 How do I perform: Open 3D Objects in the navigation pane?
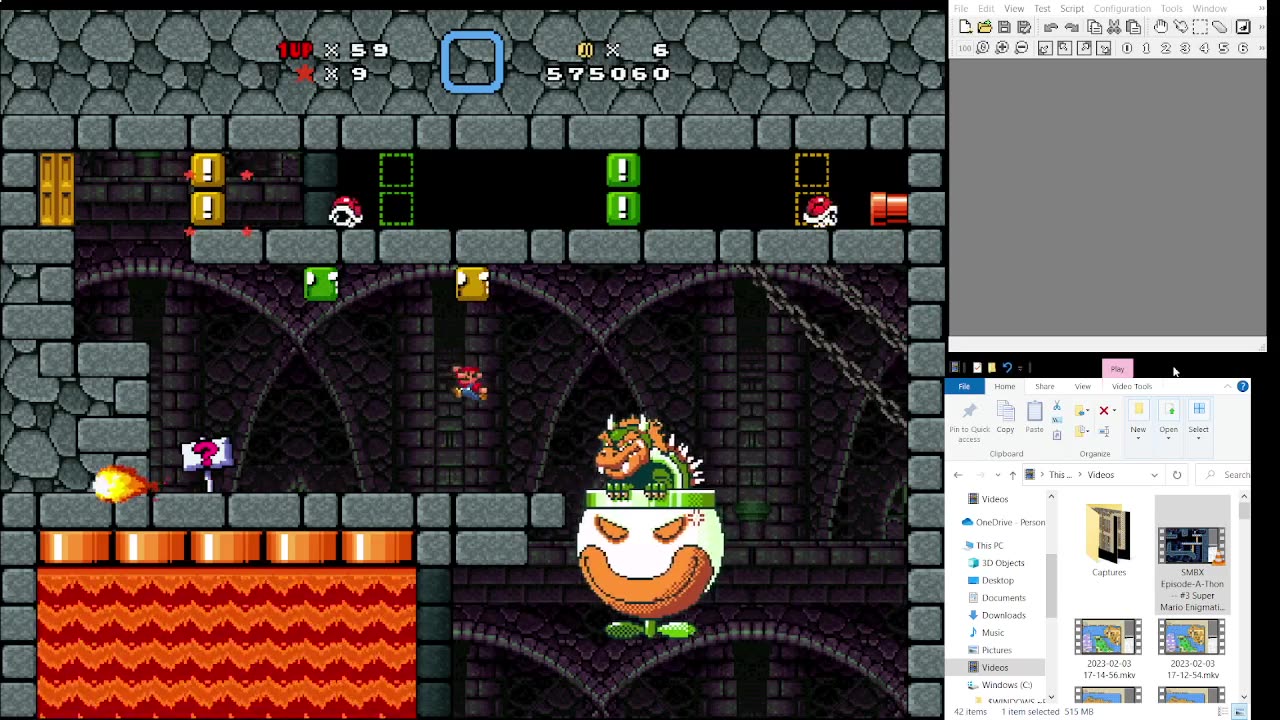(994, 563)
